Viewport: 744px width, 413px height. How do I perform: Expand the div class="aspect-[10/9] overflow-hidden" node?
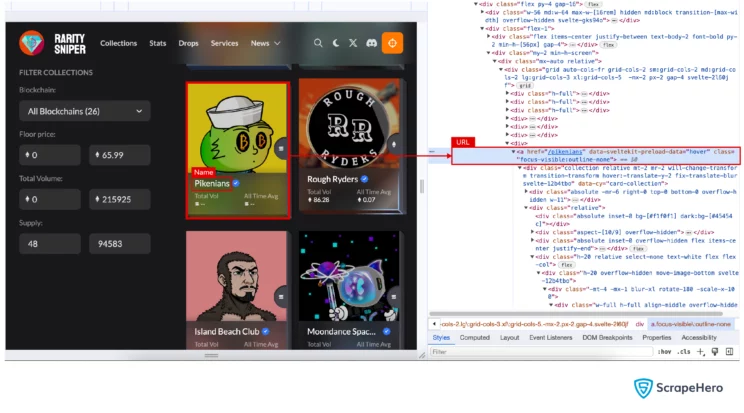click(532, 232)
